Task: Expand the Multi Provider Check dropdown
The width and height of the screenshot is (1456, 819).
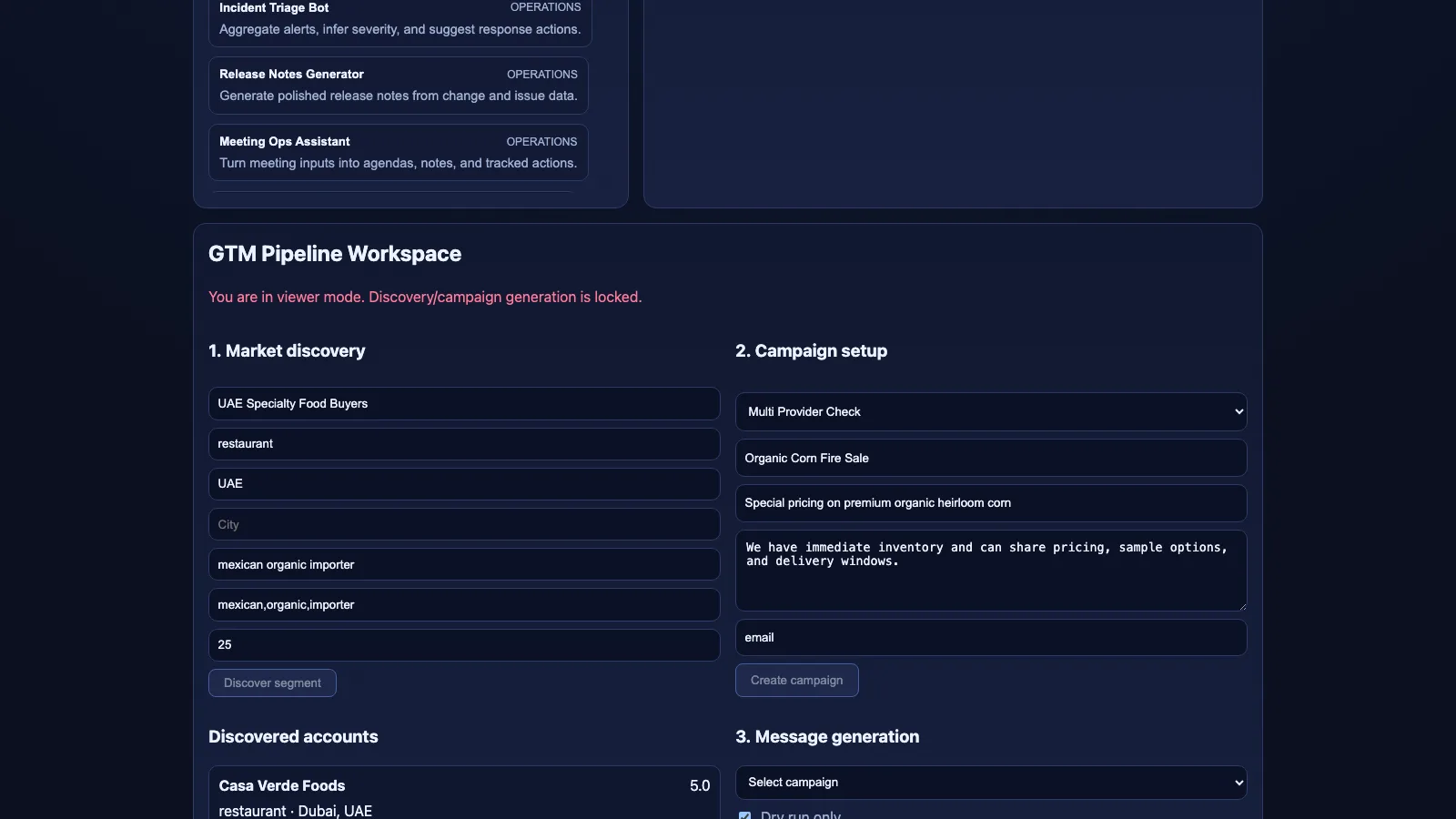Action: (990, 412)
